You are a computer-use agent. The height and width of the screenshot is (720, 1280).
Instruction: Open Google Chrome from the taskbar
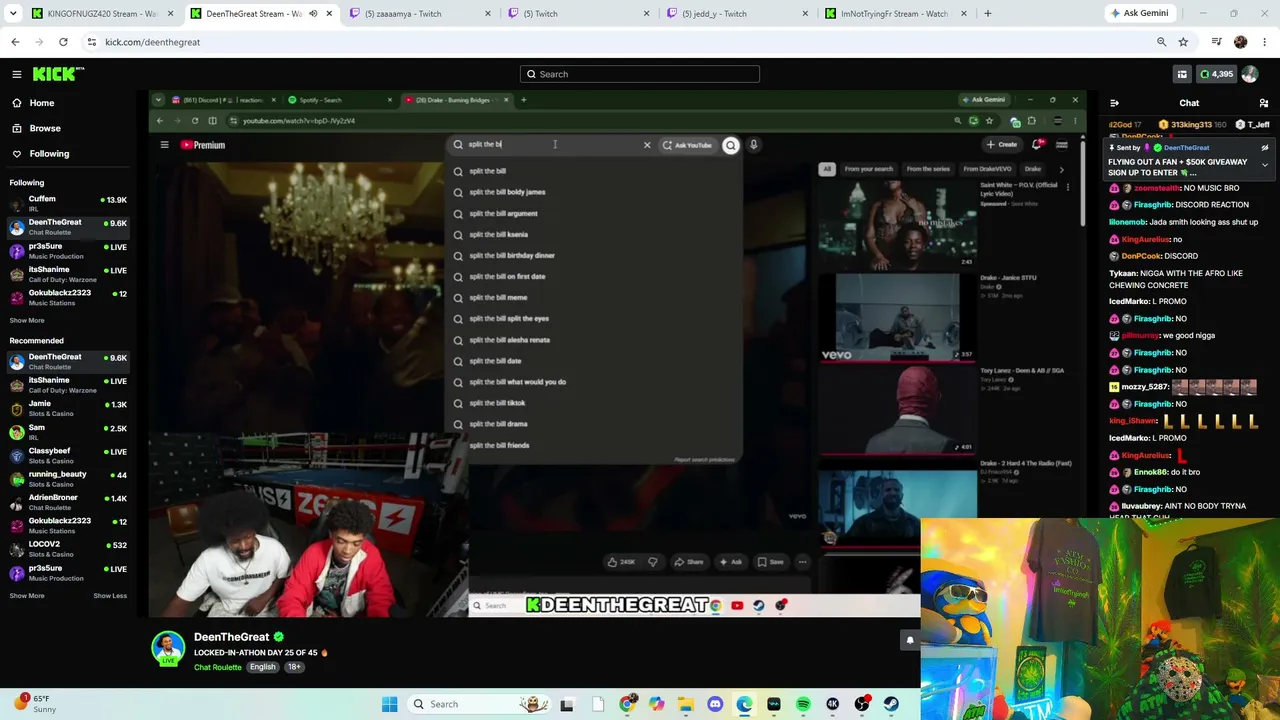[627, 704]
